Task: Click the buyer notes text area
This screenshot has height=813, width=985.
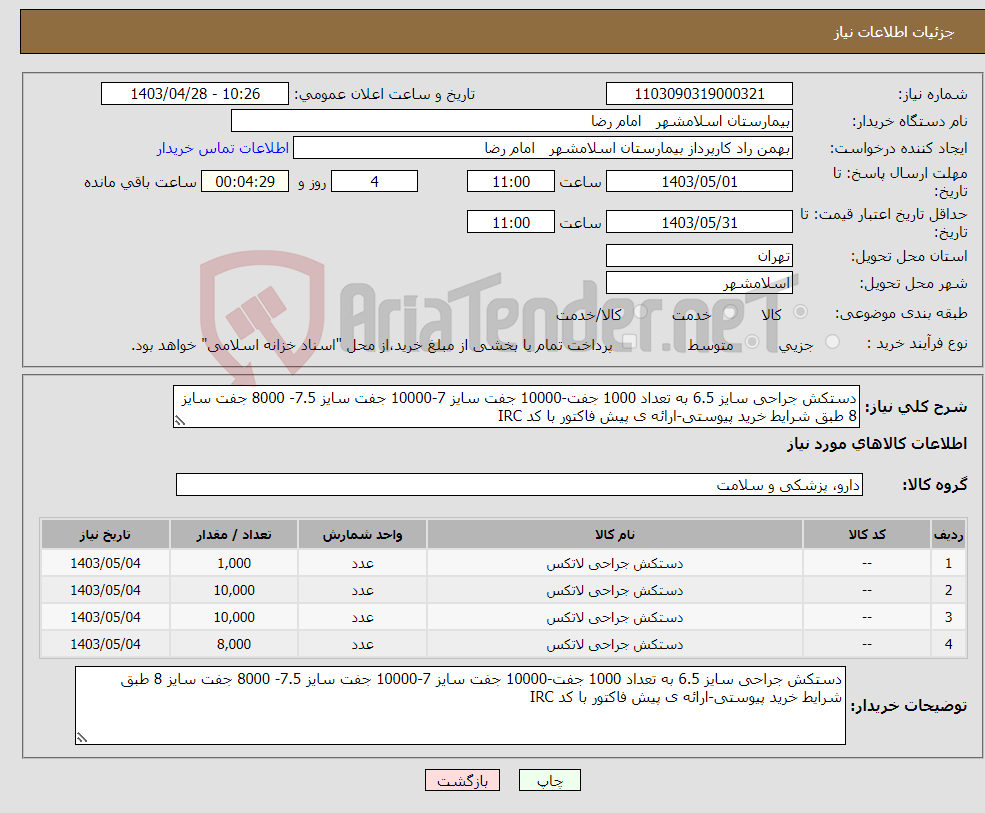Action: [460, 706]
